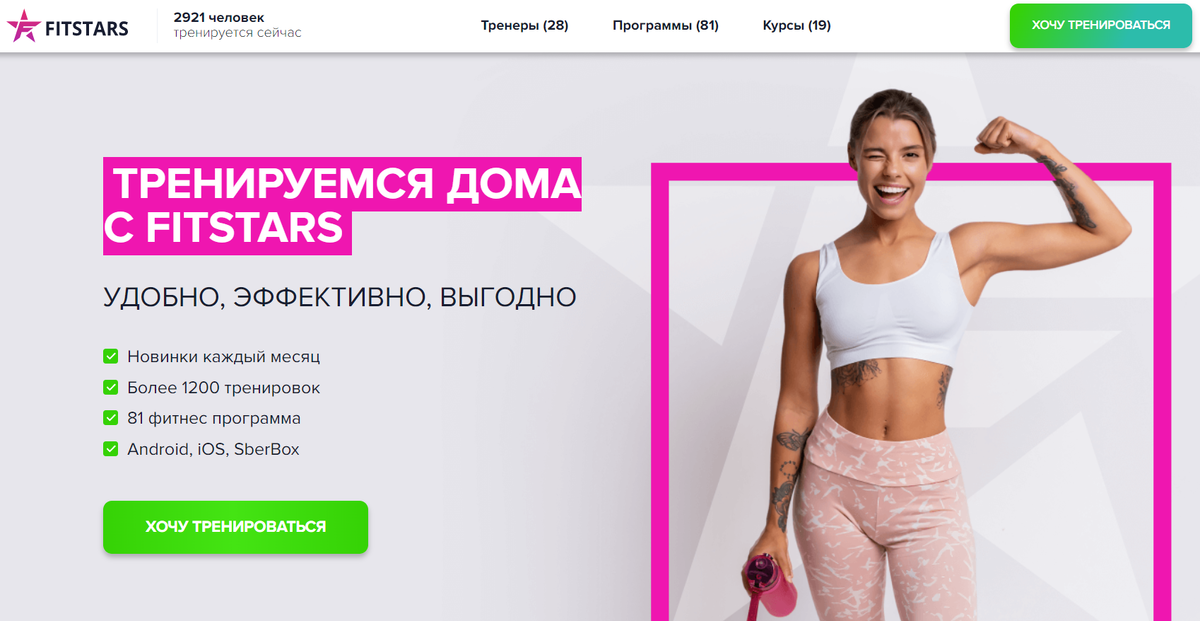Click the УДОБНО, ЭФФЕКТИВНО, ВЫГОДНО subtitle

coord(340,297)
